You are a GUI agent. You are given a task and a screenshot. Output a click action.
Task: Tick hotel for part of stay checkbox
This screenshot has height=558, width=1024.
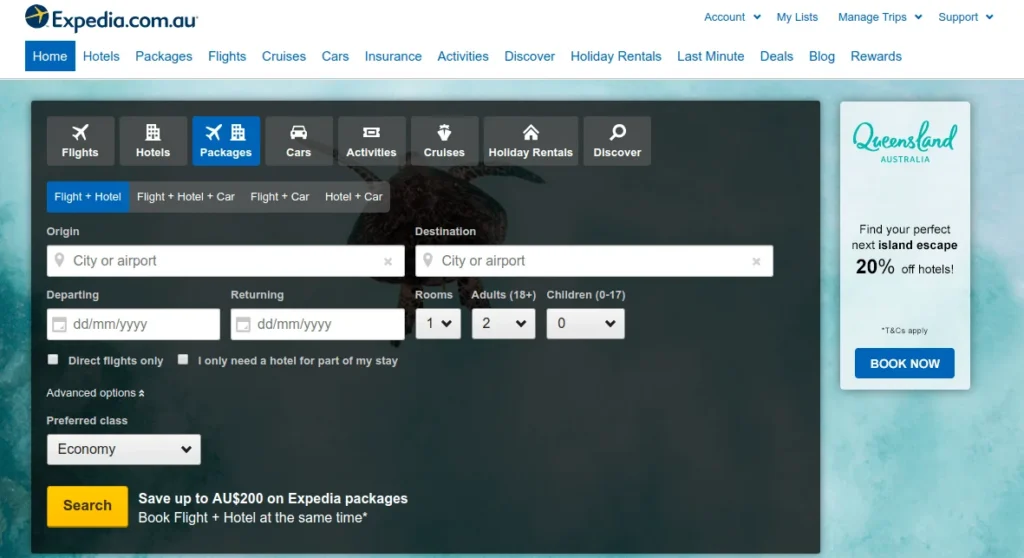click(x=183, y=360)
